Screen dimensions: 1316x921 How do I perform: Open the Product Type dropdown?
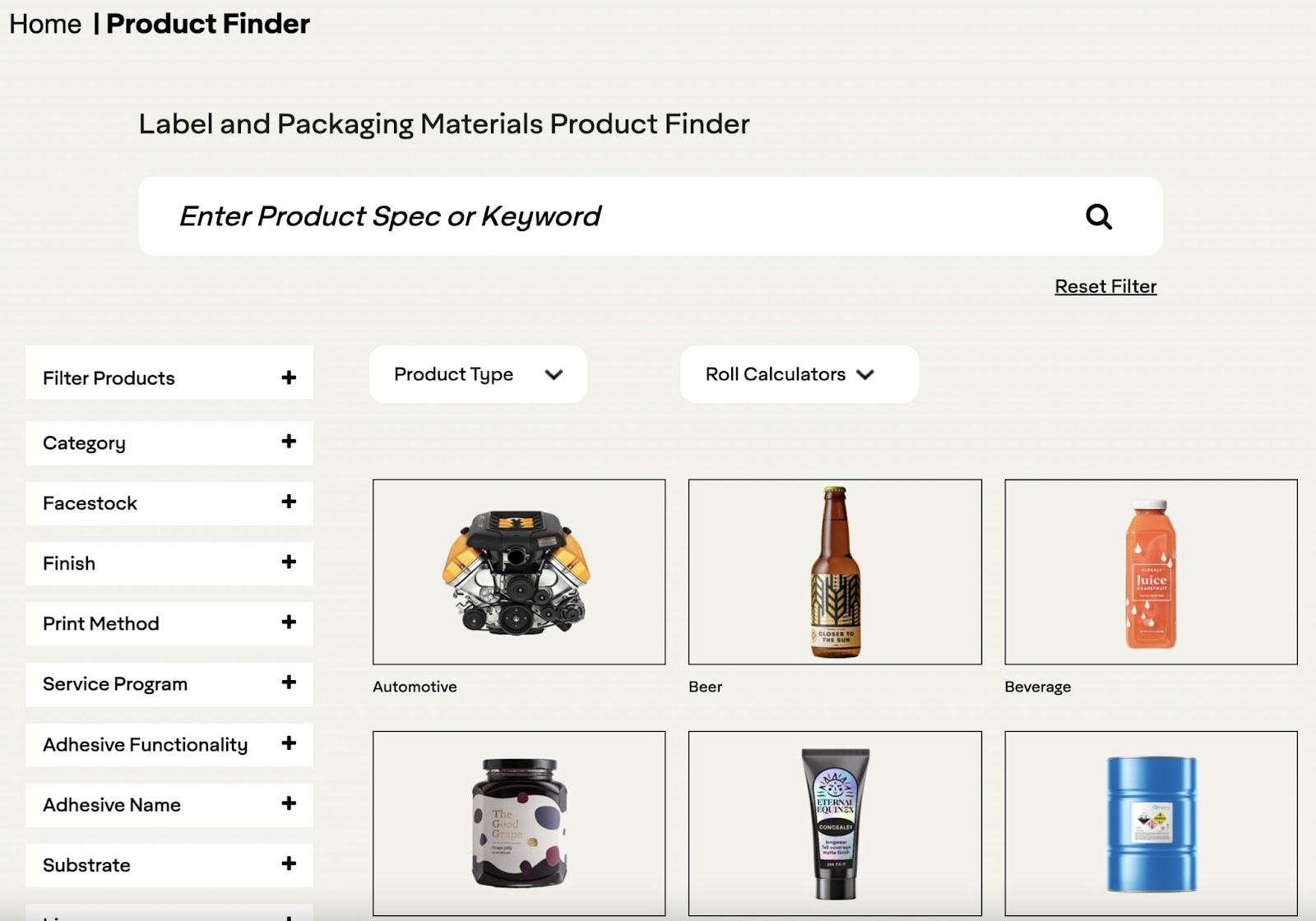477,374
